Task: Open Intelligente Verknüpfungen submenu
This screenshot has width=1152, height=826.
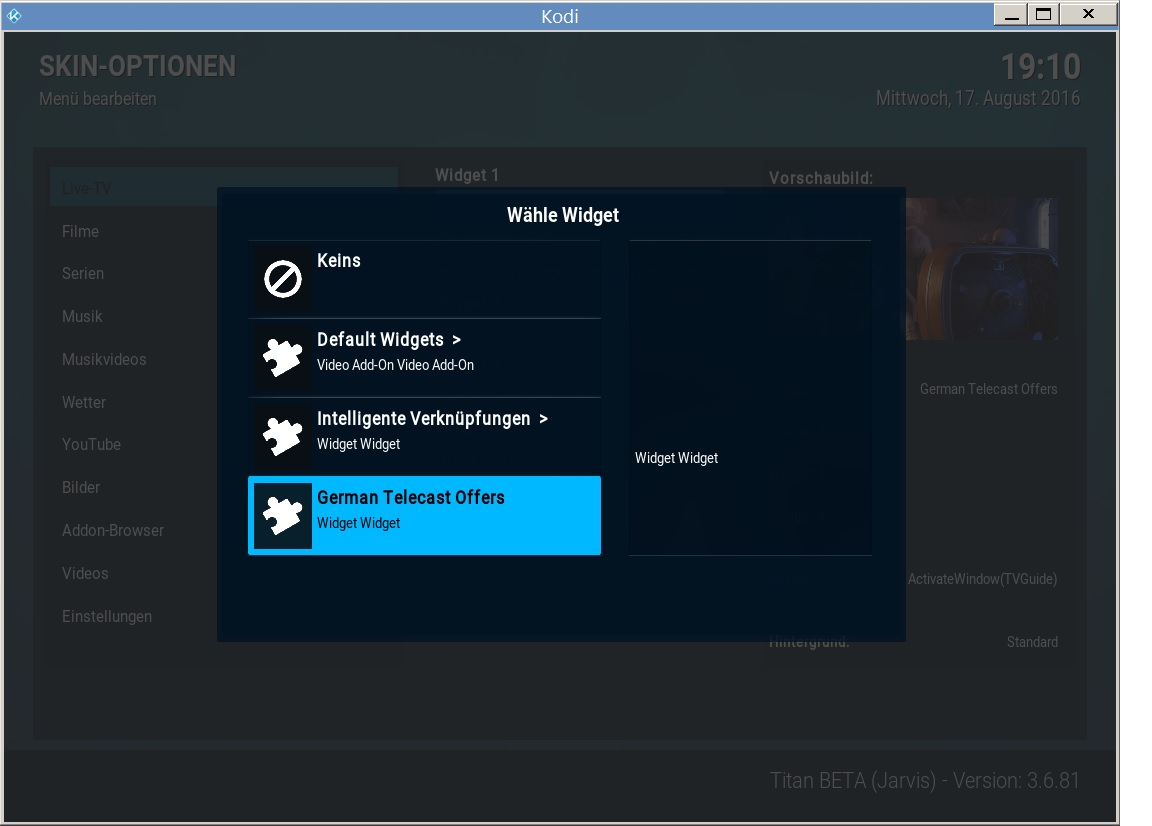Action: click(425, 437)
